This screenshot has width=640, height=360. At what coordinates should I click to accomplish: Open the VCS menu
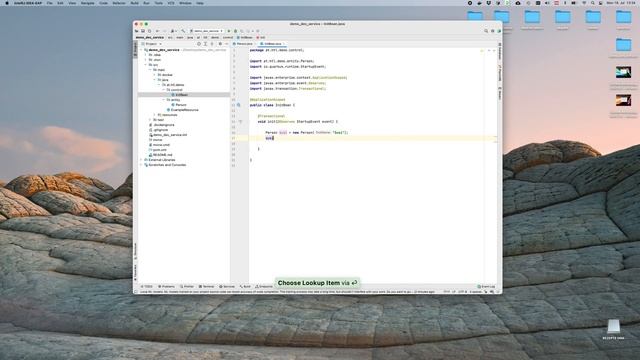[x=171, y=3]
